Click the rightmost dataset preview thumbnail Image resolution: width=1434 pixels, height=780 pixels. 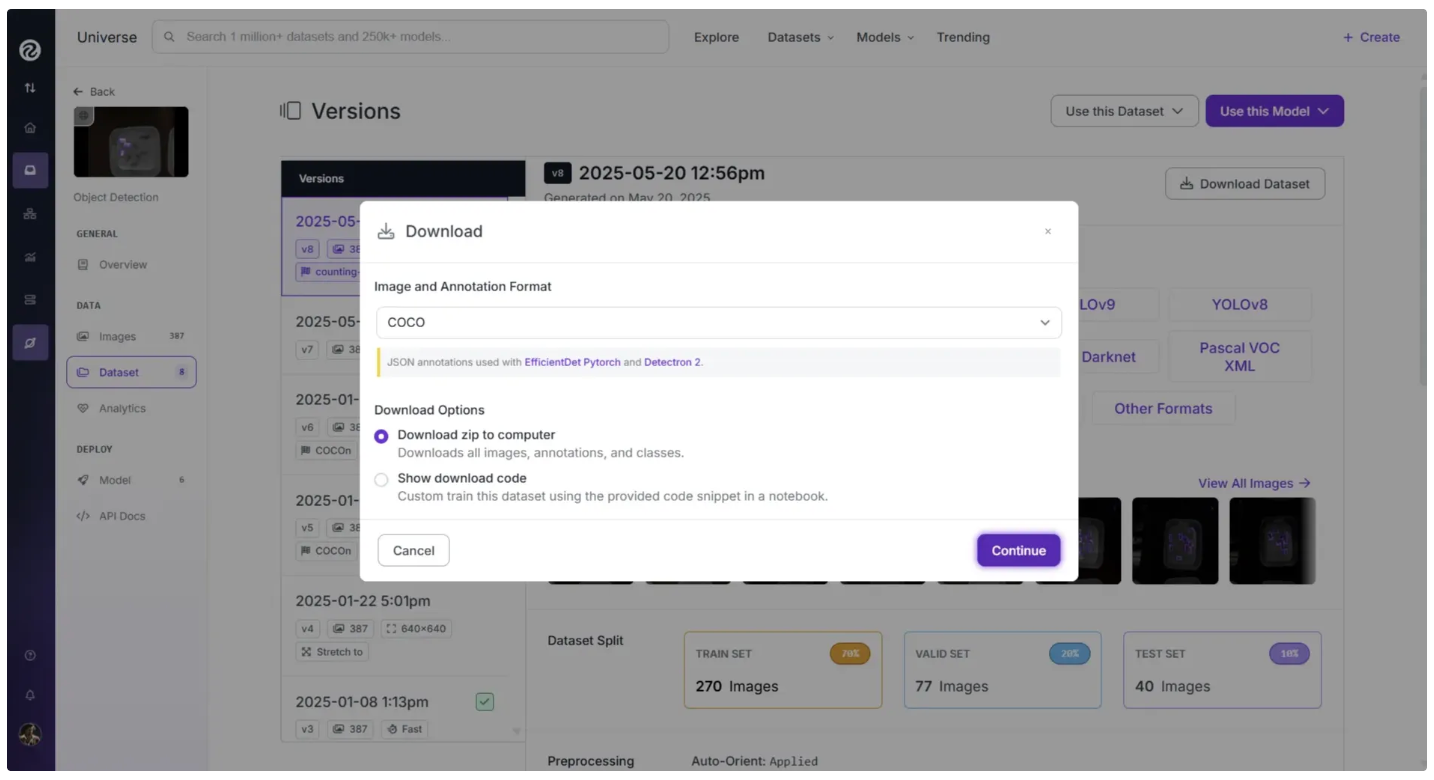[1272, 541]
